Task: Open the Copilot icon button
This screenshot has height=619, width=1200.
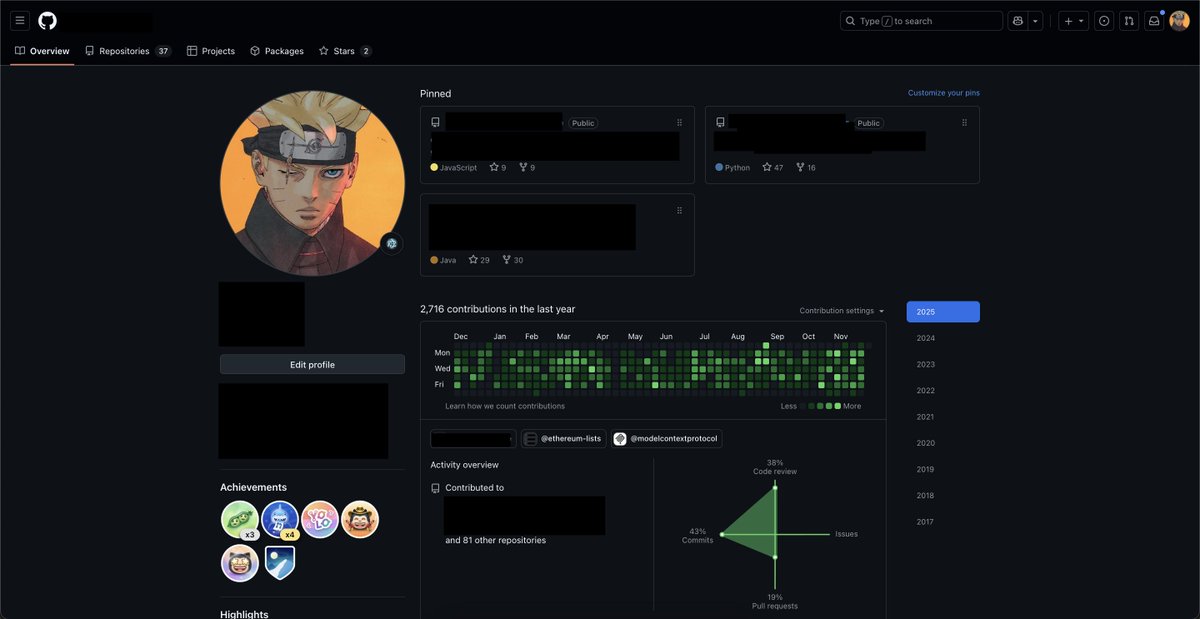Action: click(1018, 21)
